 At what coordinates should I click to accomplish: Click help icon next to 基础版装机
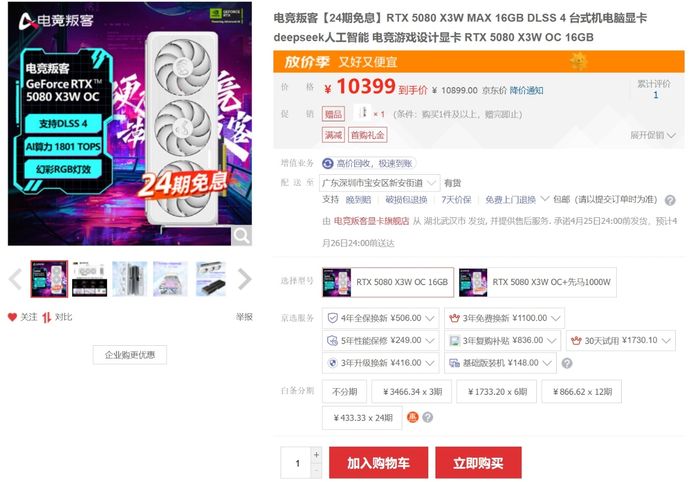(567, 363)
